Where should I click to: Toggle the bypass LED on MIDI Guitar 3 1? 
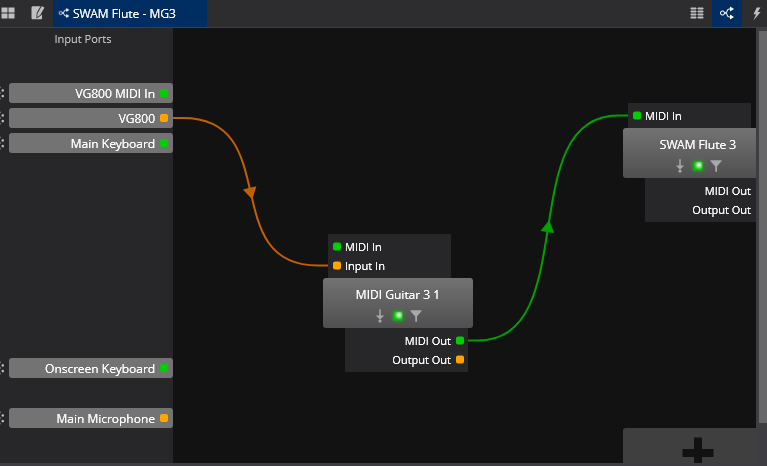click(398, 316)
